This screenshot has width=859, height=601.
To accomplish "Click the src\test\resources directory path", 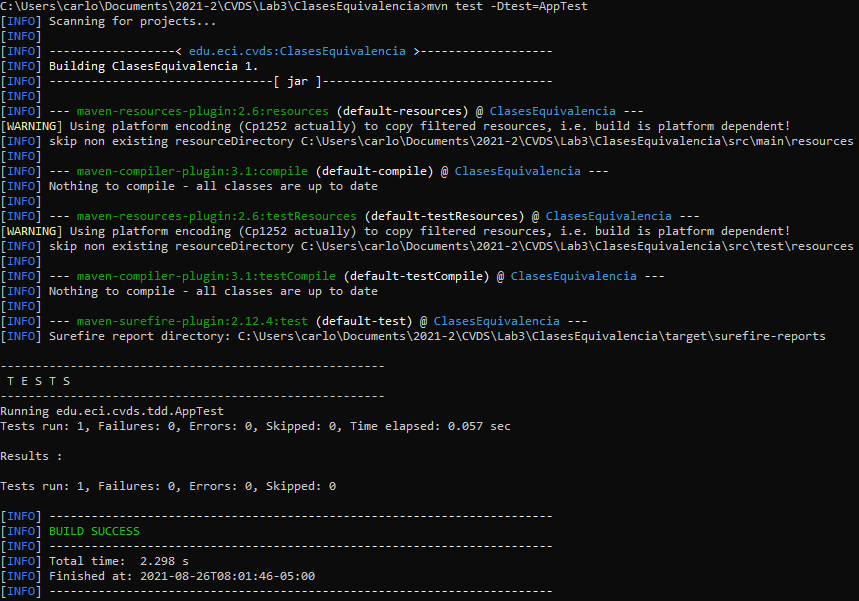I will point(577,247).
